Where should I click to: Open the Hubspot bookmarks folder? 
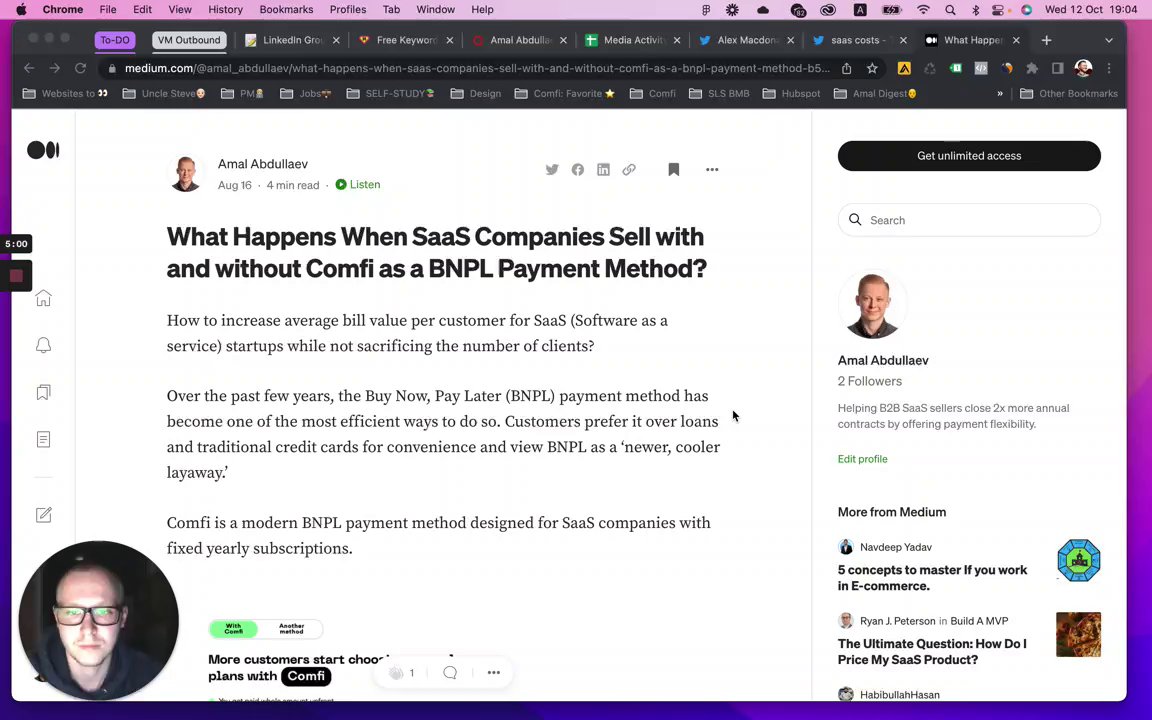pyautogui.click(x=791, y=93)
